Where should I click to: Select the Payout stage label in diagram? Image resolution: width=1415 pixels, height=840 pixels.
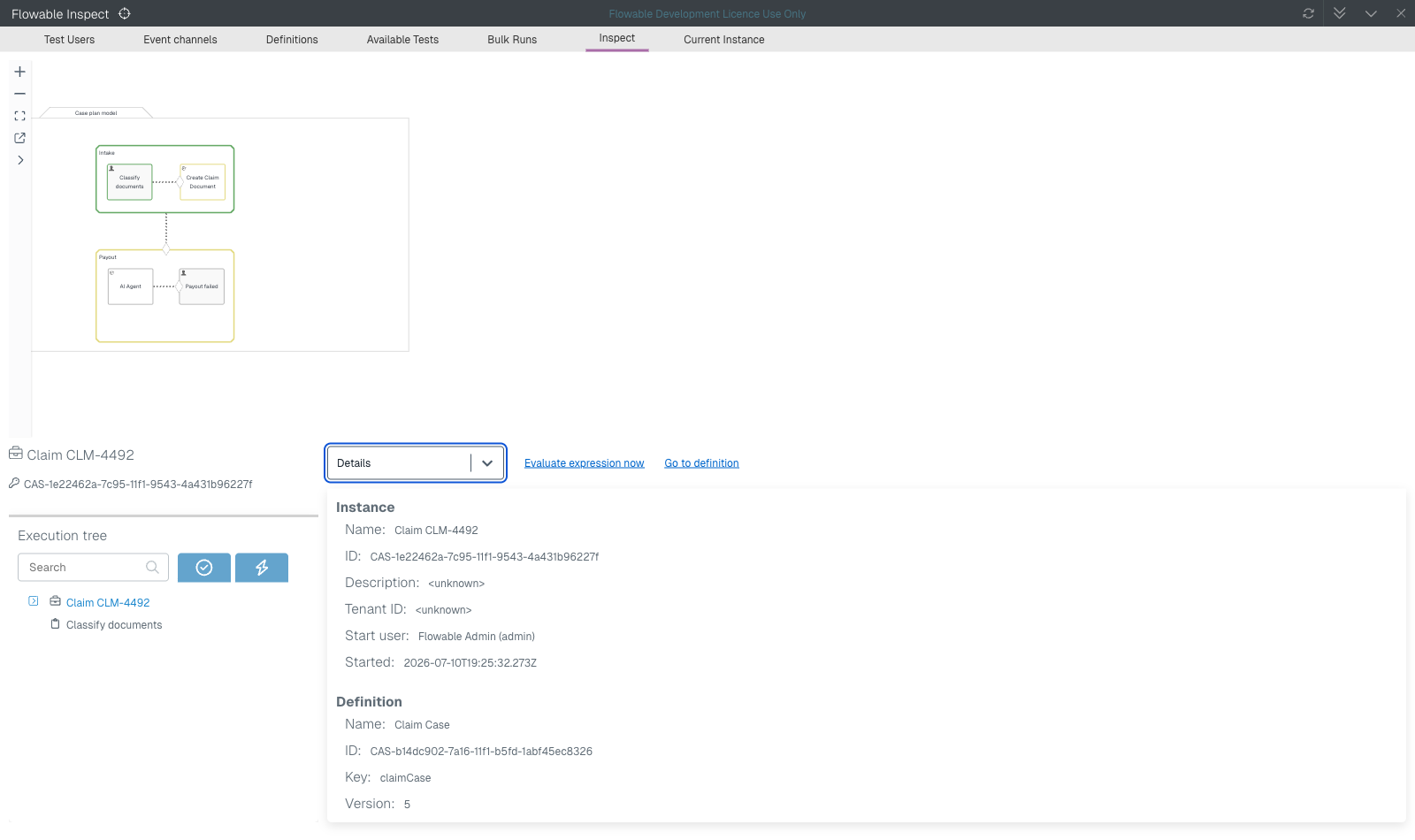coord(108,257)
